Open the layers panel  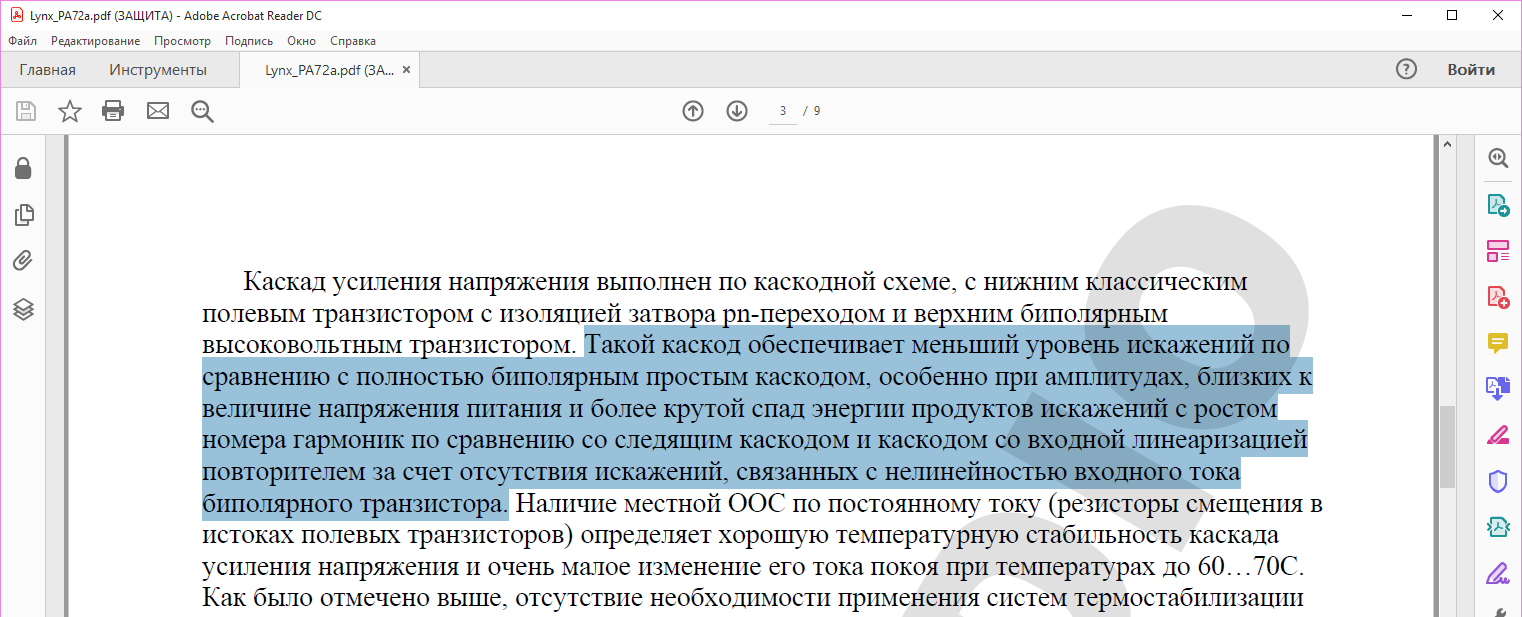point(23,309)
